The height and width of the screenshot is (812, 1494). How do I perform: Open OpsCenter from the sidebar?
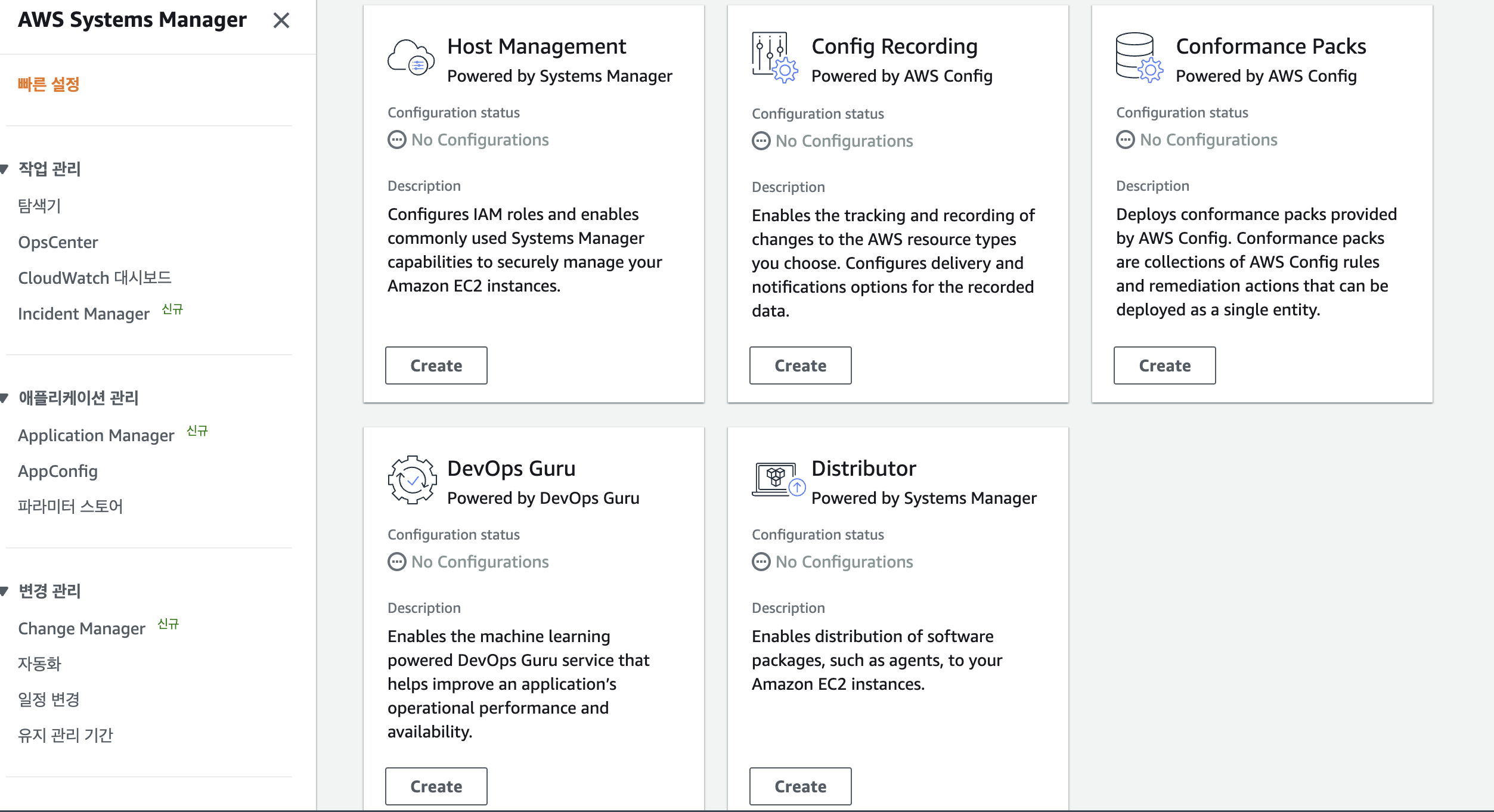tap(58, 243)
